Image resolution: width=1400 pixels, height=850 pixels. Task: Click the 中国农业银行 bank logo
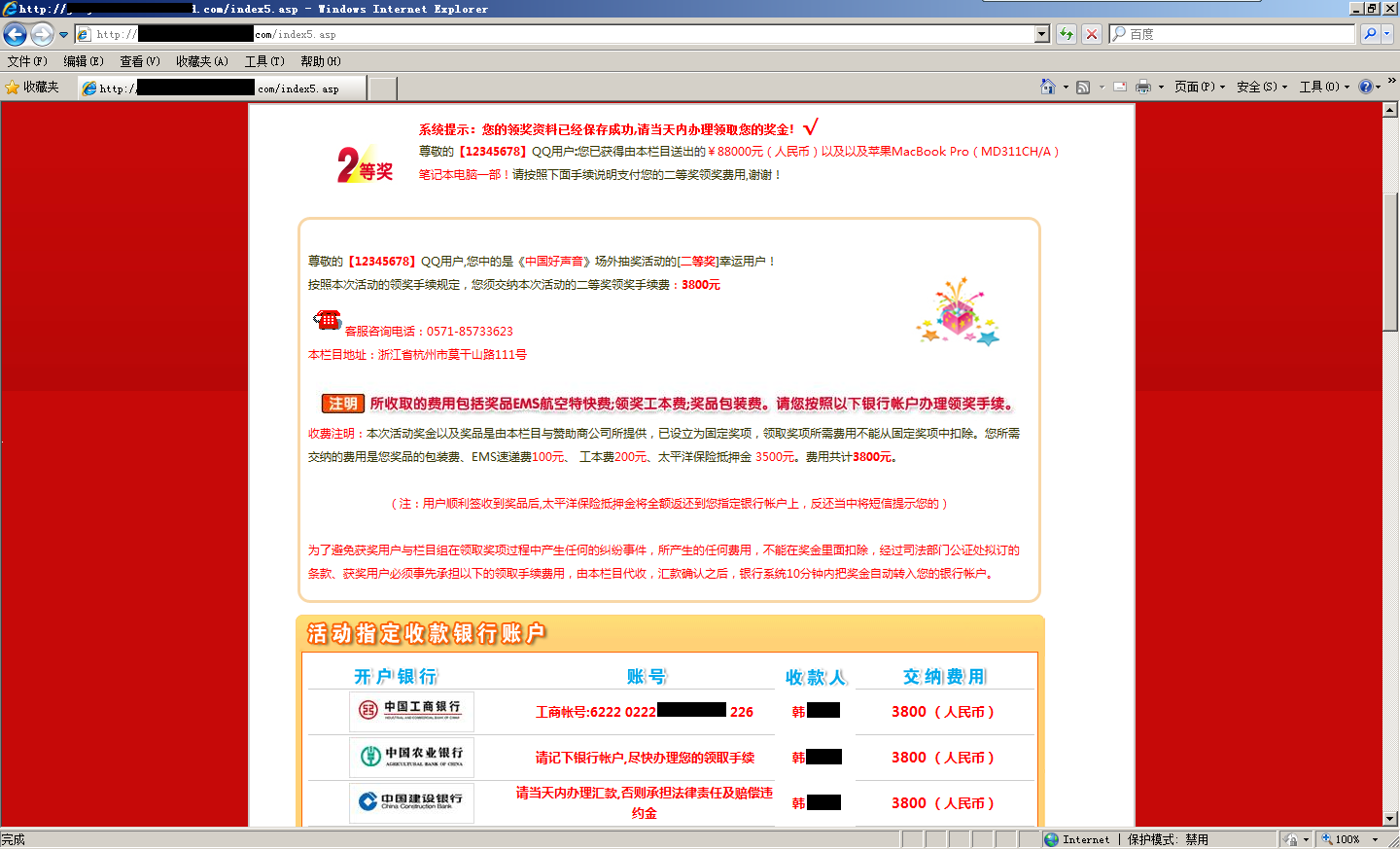(411, 757)
